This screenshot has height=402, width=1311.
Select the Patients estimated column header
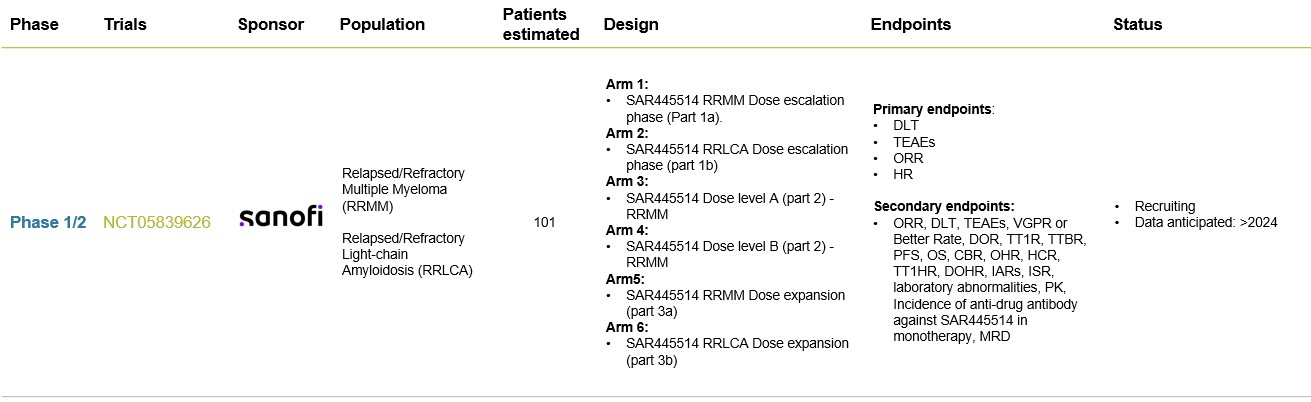coord(541,24)
